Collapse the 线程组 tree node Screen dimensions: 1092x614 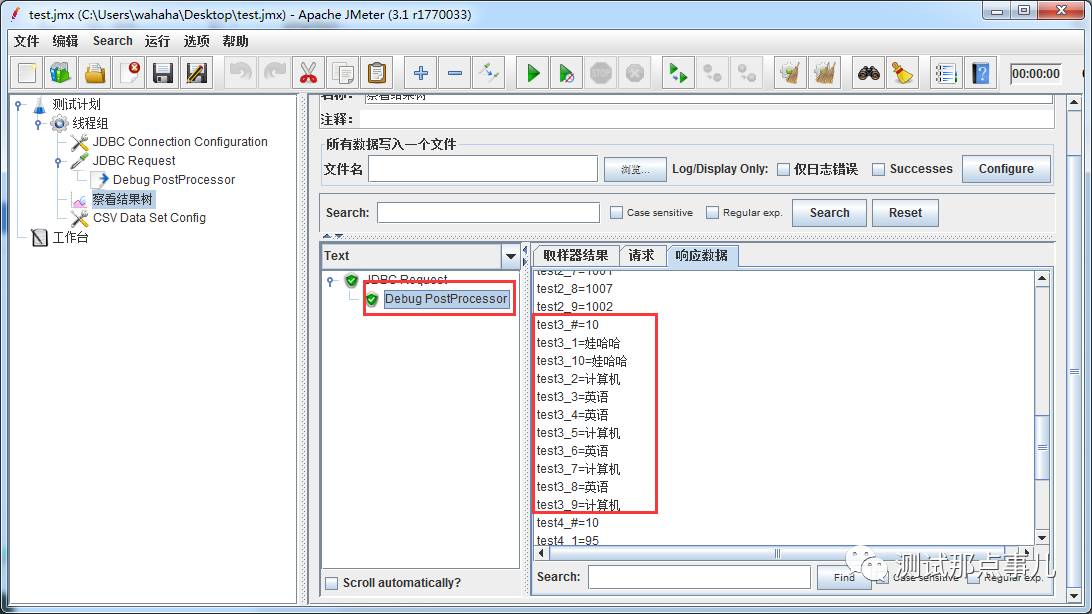(38, 124)
